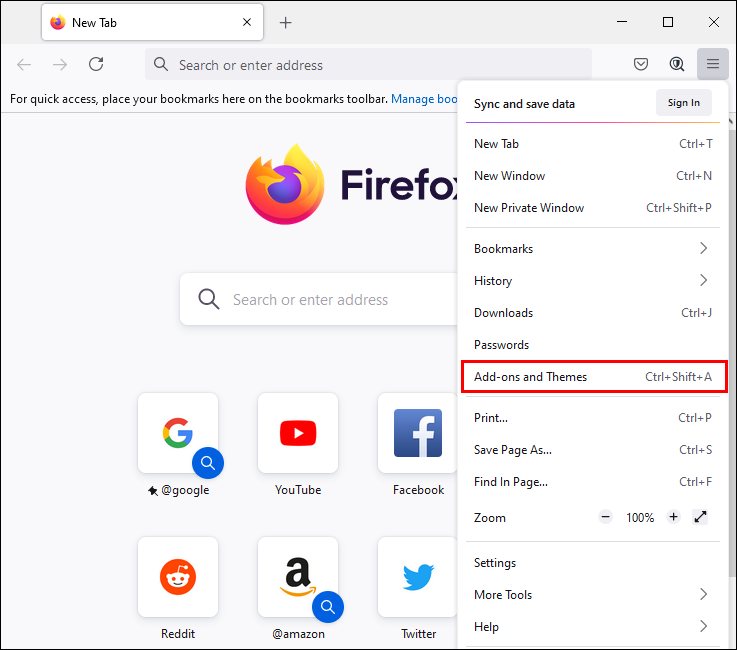Open Passwords from the menu
The width and height of the screenshot is (737, 650).
point(593,345)
